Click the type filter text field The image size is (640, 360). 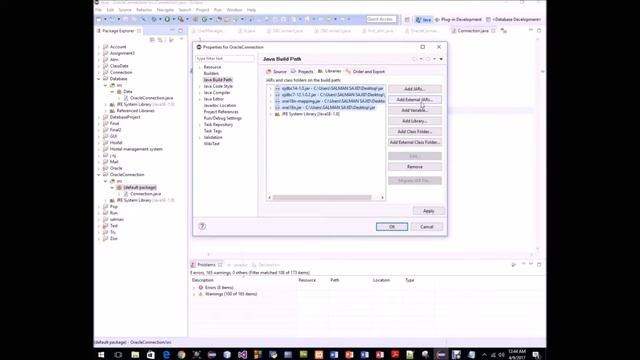[225, 59]
